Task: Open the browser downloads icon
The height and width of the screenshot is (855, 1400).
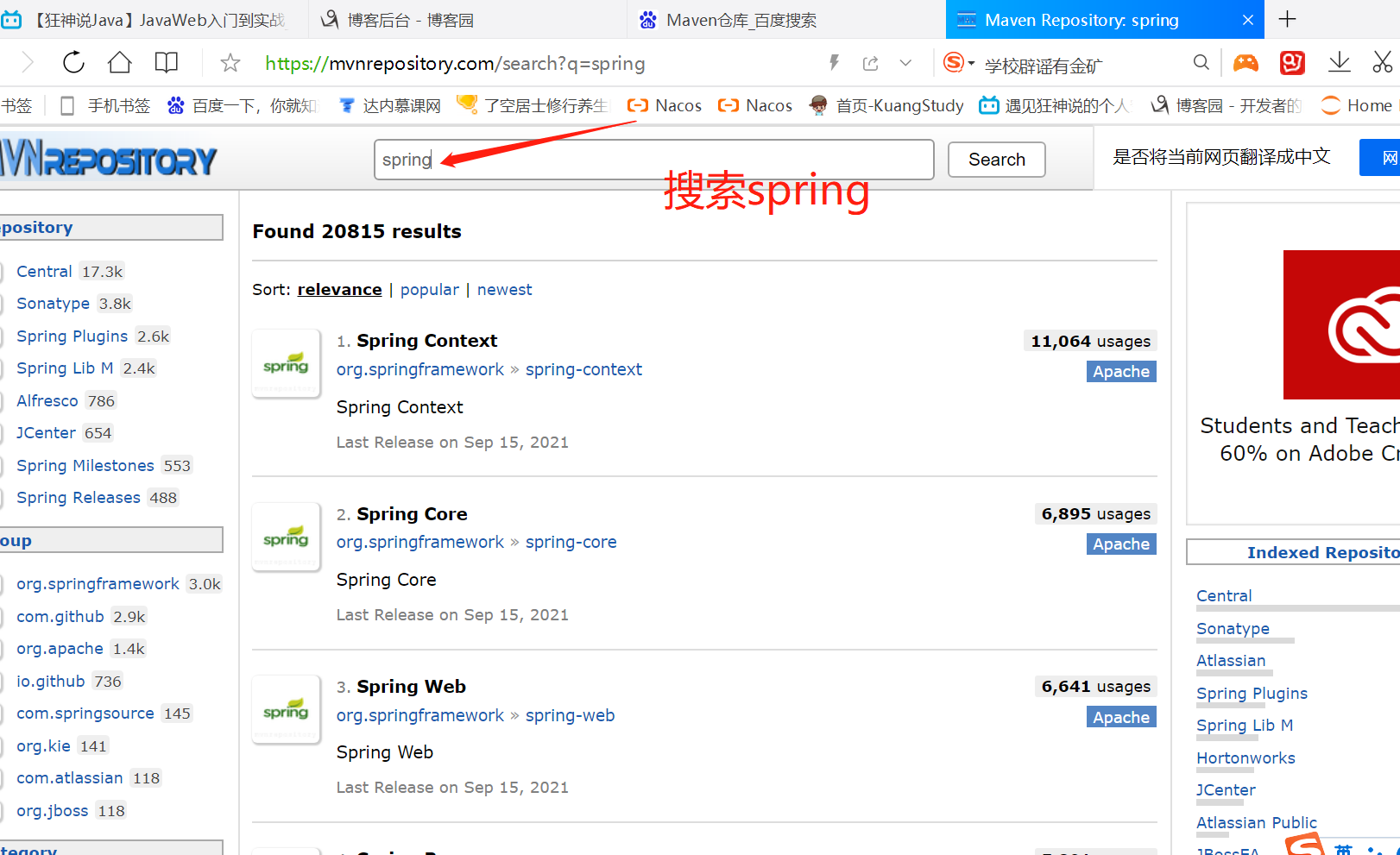Action: 1339,63
